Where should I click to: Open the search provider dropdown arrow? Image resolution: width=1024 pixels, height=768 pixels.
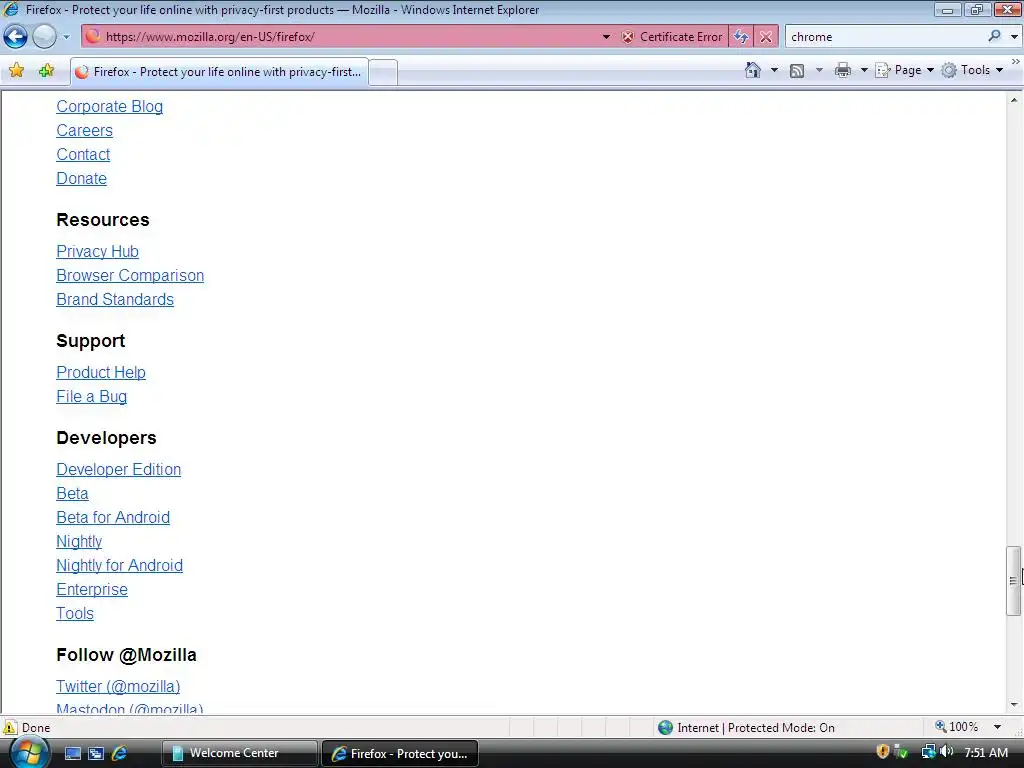pyautogui.click(x=1014, y=37)
